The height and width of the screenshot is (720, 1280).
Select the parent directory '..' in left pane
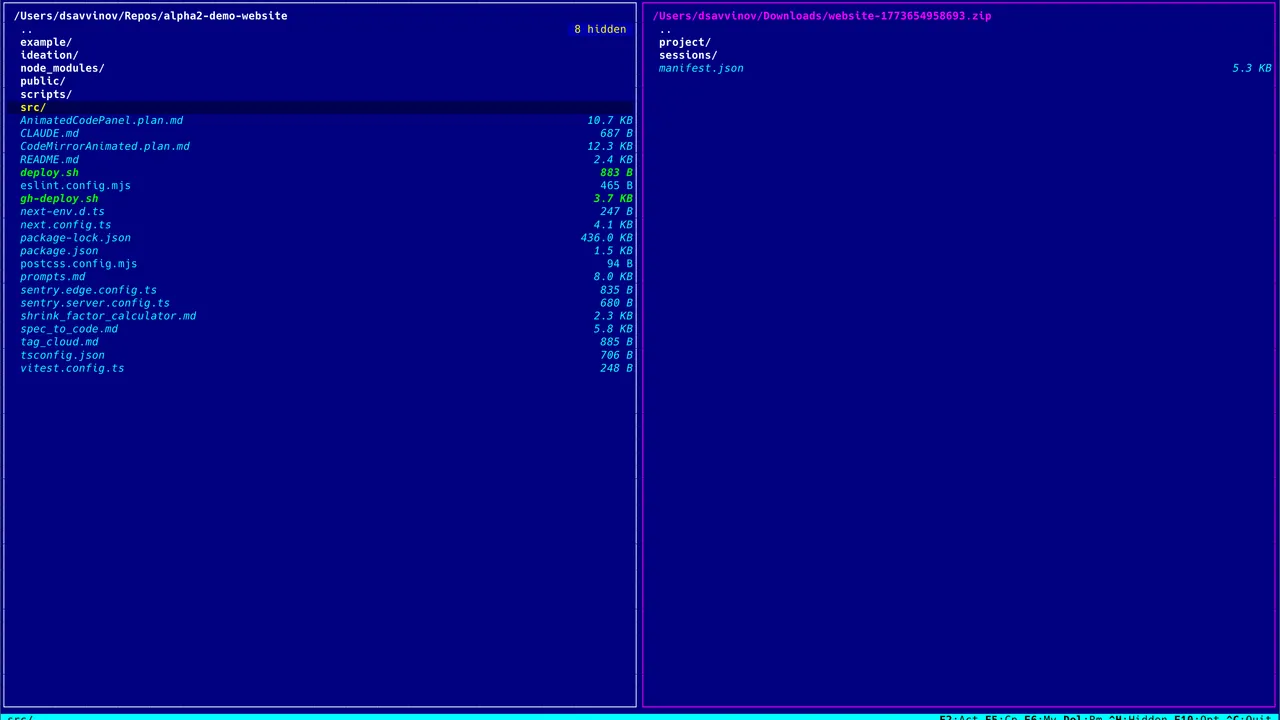pos(27,29)
